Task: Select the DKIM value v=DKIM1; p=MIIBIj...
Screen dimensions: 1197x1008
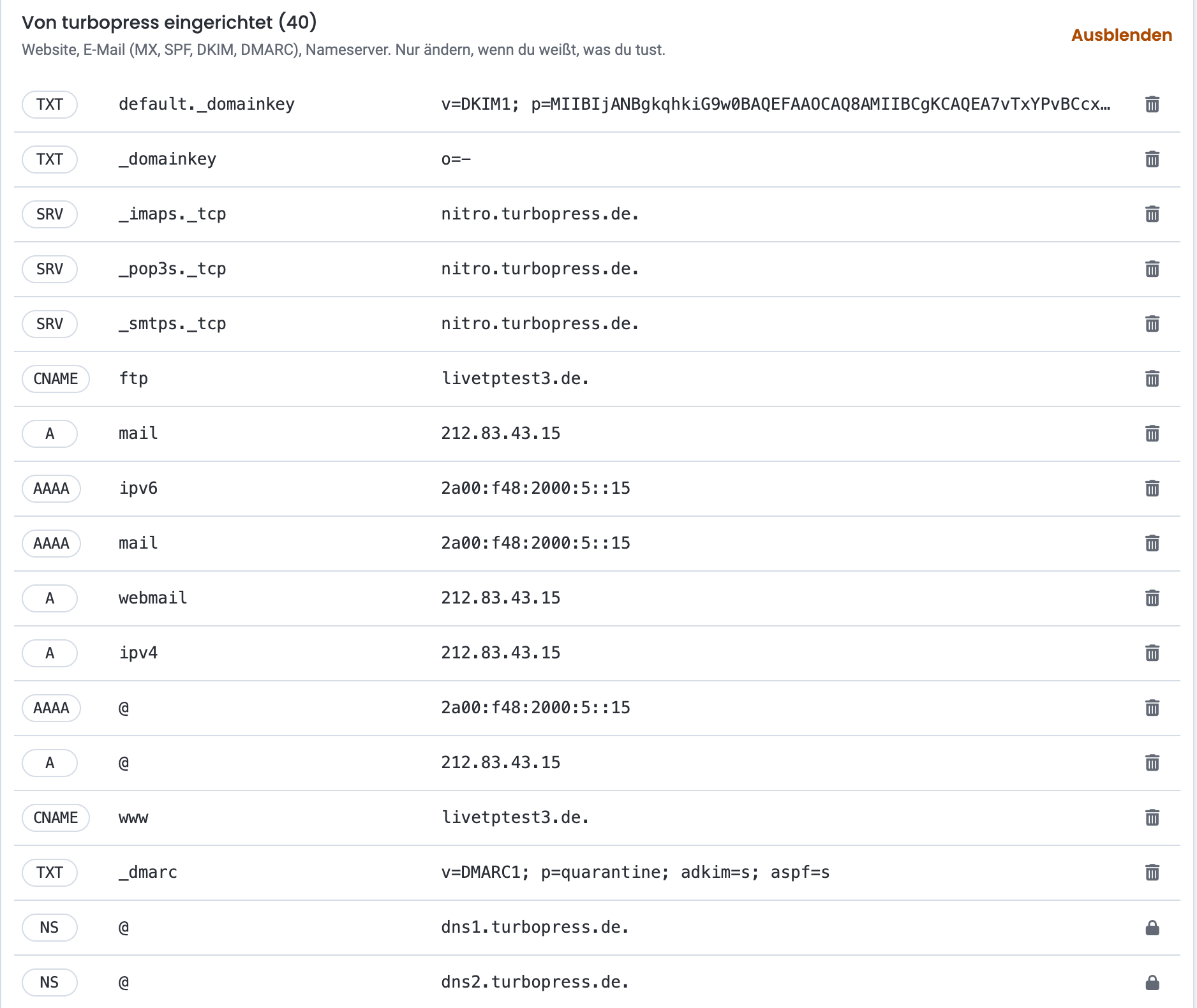Action: [776, 105]
